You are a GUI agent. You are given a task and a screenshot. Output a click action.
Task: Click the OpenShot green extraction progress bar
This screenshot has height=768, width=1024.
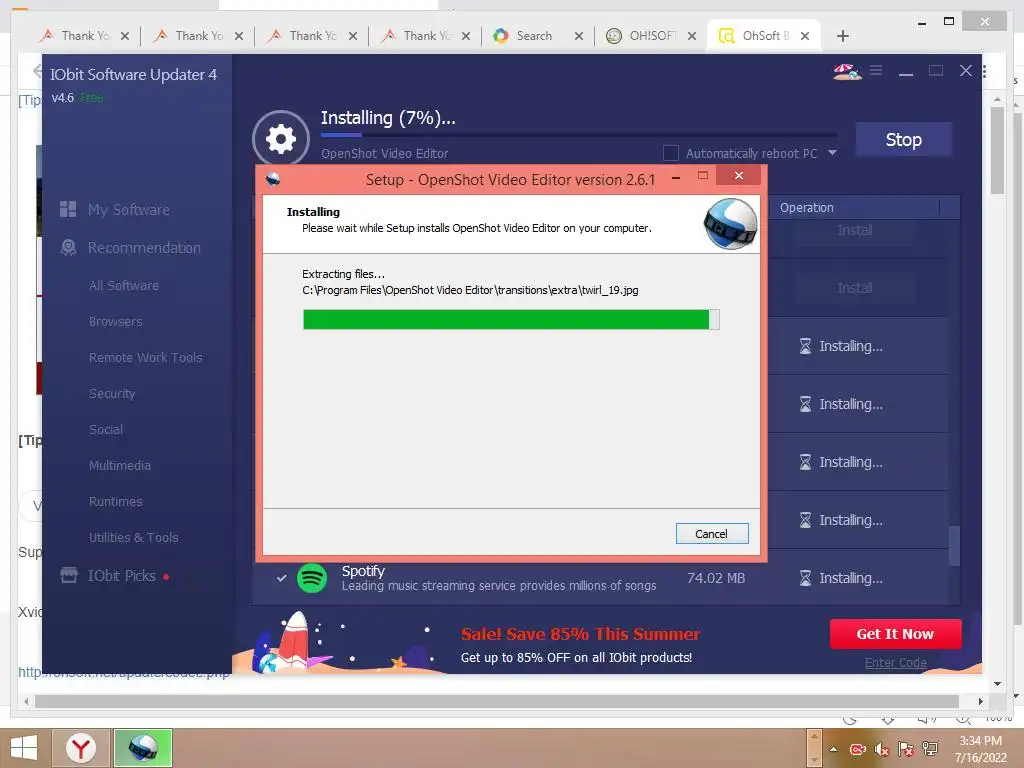pyautogui.click(x=511, y=319)
